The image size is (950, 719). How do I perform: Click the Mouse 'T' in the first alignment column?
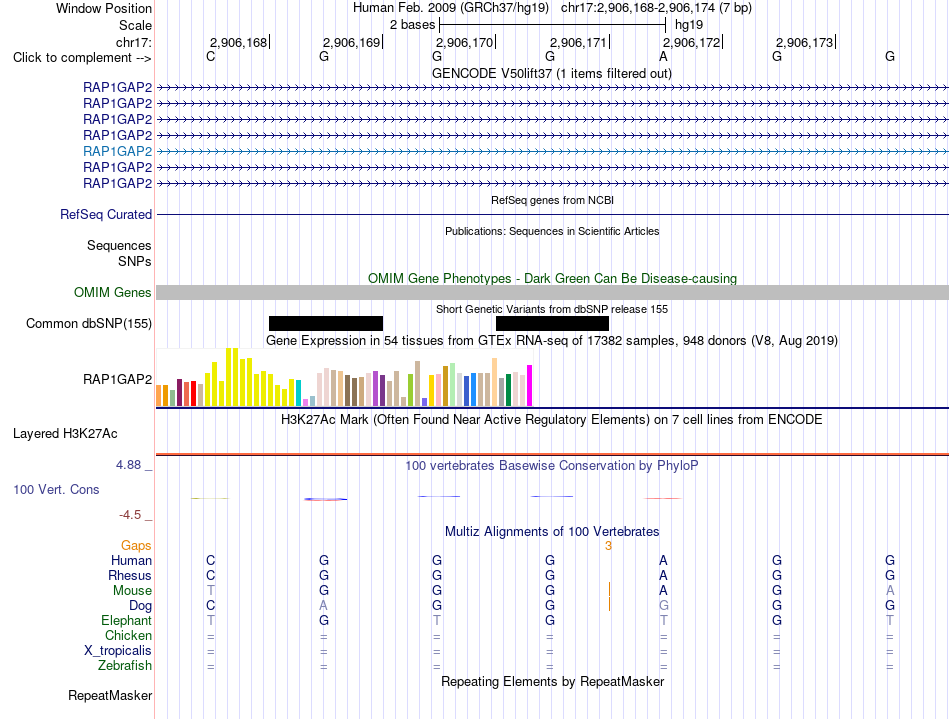click(x=211, y=591)
